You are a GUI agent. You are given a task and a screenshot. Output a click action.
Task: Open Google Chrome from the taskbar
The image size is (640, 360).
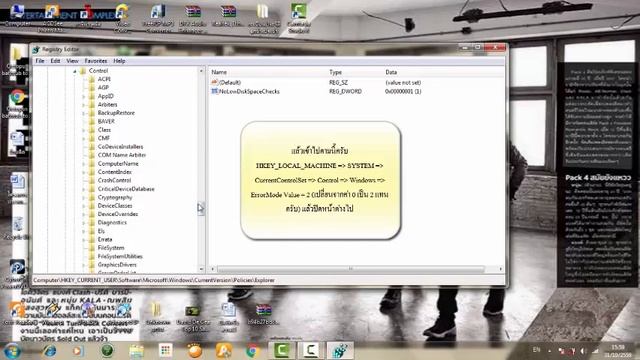(x=253, y=351)
